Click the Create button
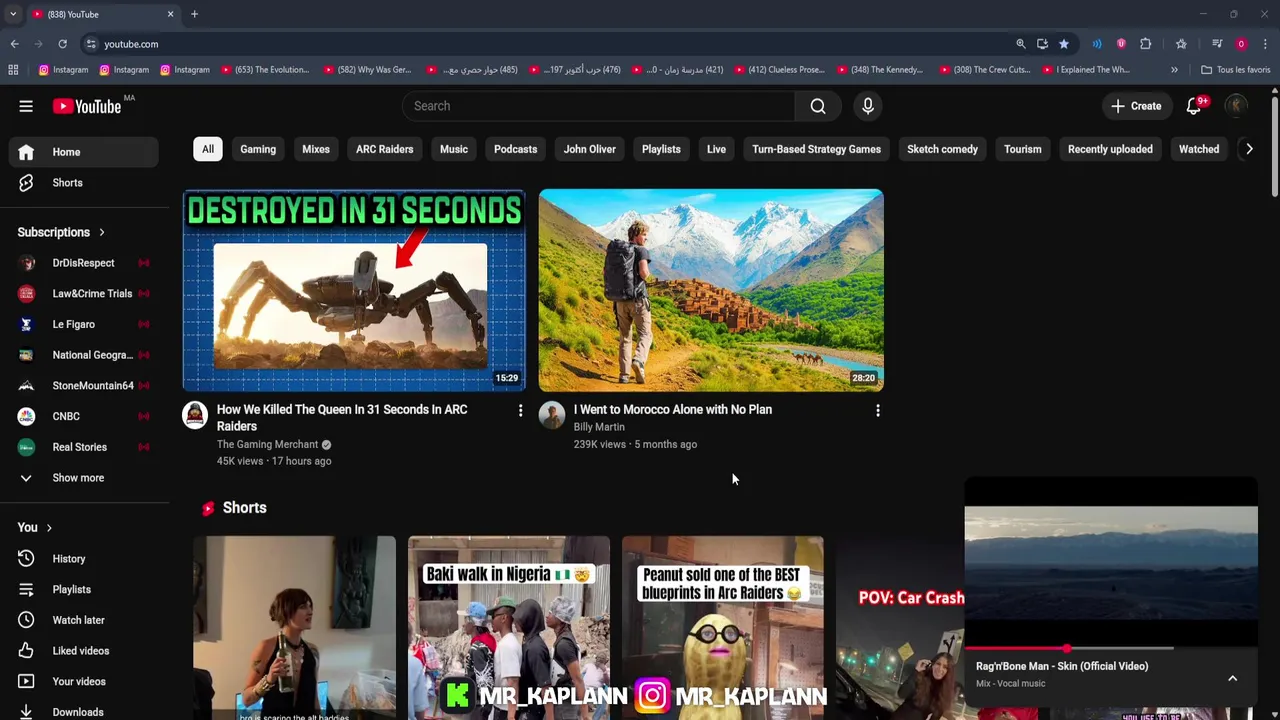Image resolution: width=1280 pixels, height=720 pixels. (x=1136, y=106)
